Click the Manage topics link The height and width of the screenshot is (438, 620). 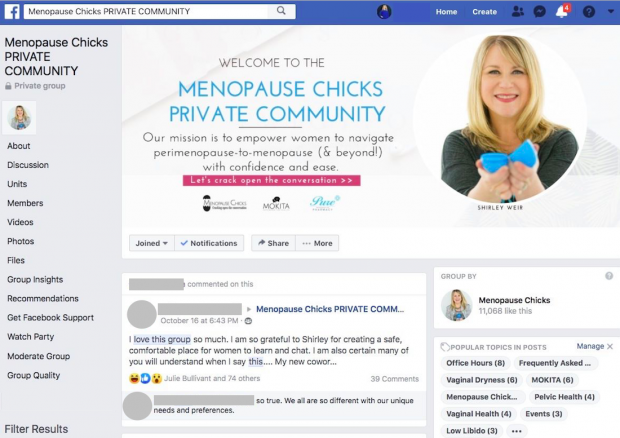[590, 346]
